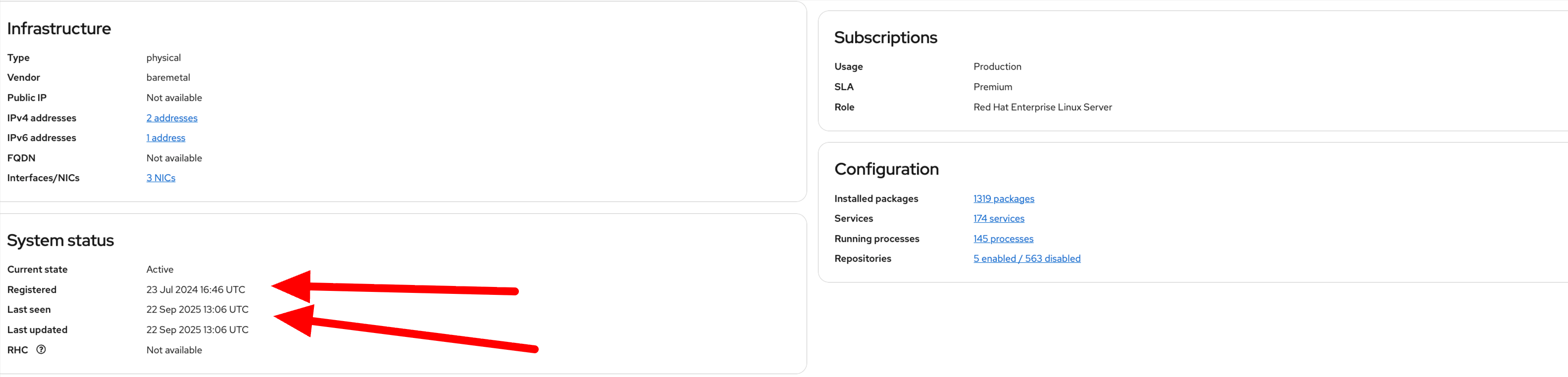Click the Last seen timestamp
The image size is (1568, 377).
pyautogui.click(x=197, y=309)
